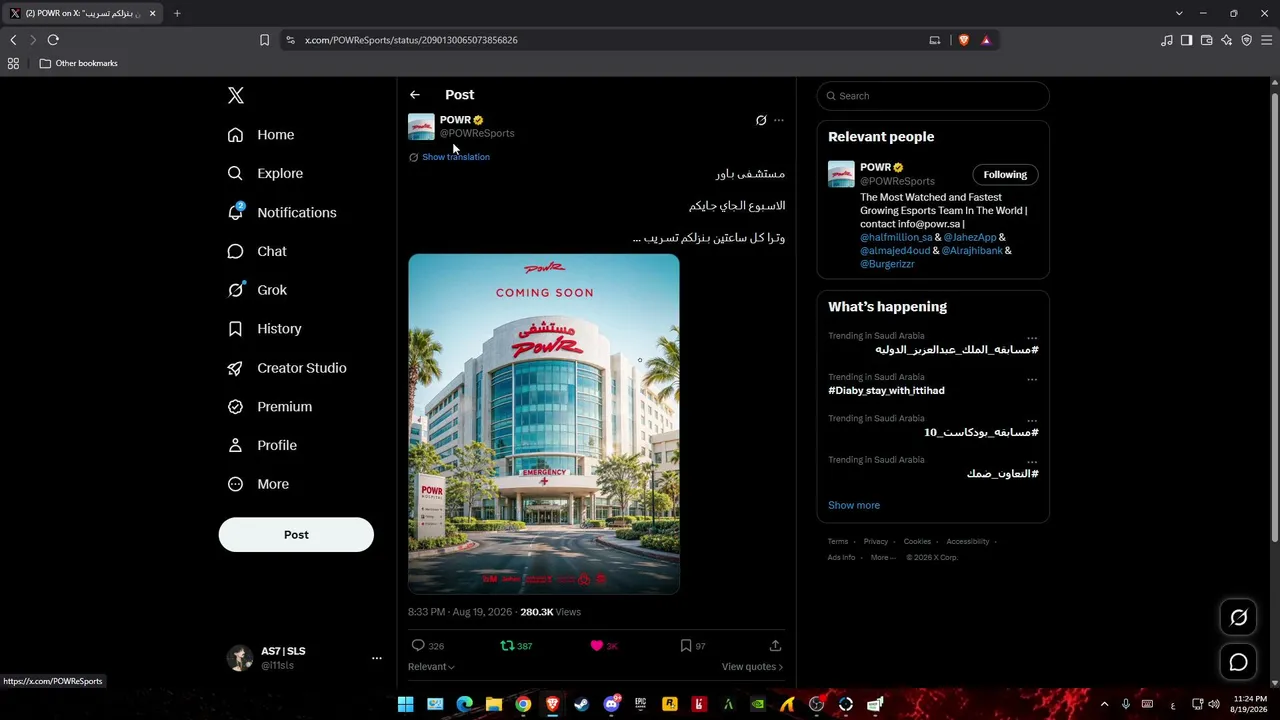
Task: Click the Search input field
Action: pos(933,96)
